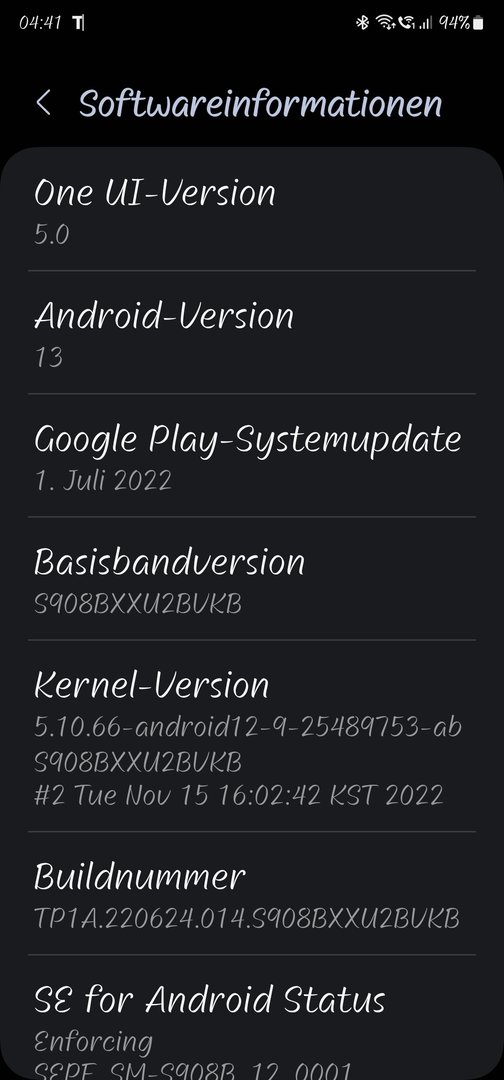The width and height of the screenshot is (504, 1080).
Task: Tap the battery icon in status bar
Action: [478, 23]
